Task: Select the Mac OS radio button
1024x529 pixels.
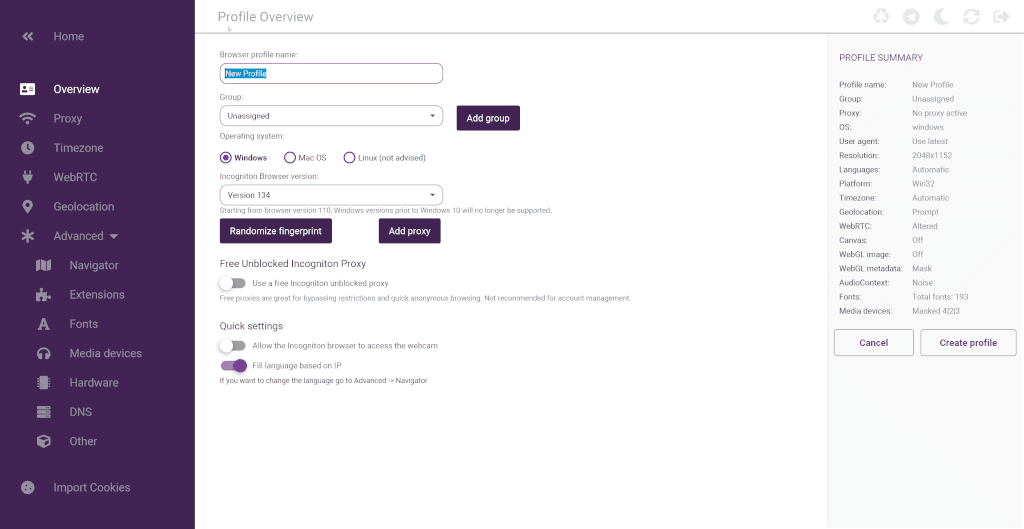Action: (x=291, y=158)
